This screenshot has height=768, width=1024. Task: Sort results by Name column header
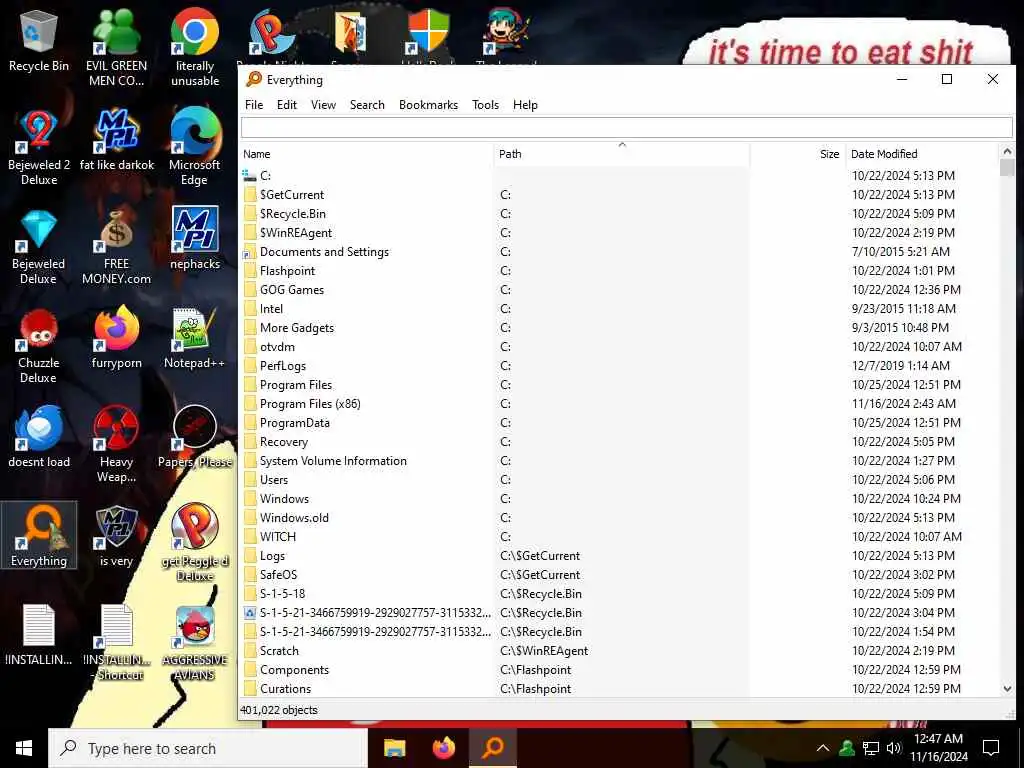coord(367,154)
